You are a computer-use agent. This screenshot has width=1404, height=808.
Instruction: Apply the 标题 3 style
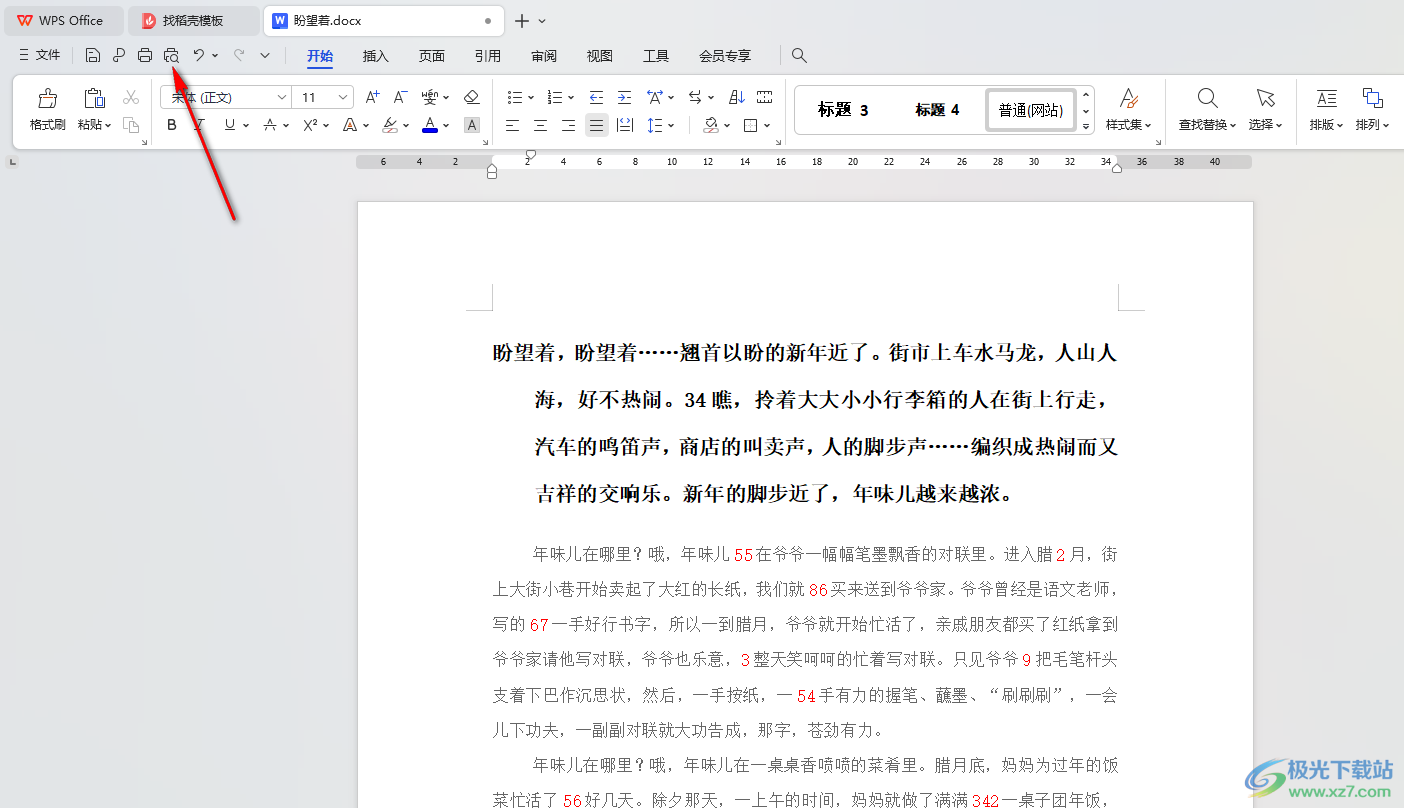coord(843,110)
